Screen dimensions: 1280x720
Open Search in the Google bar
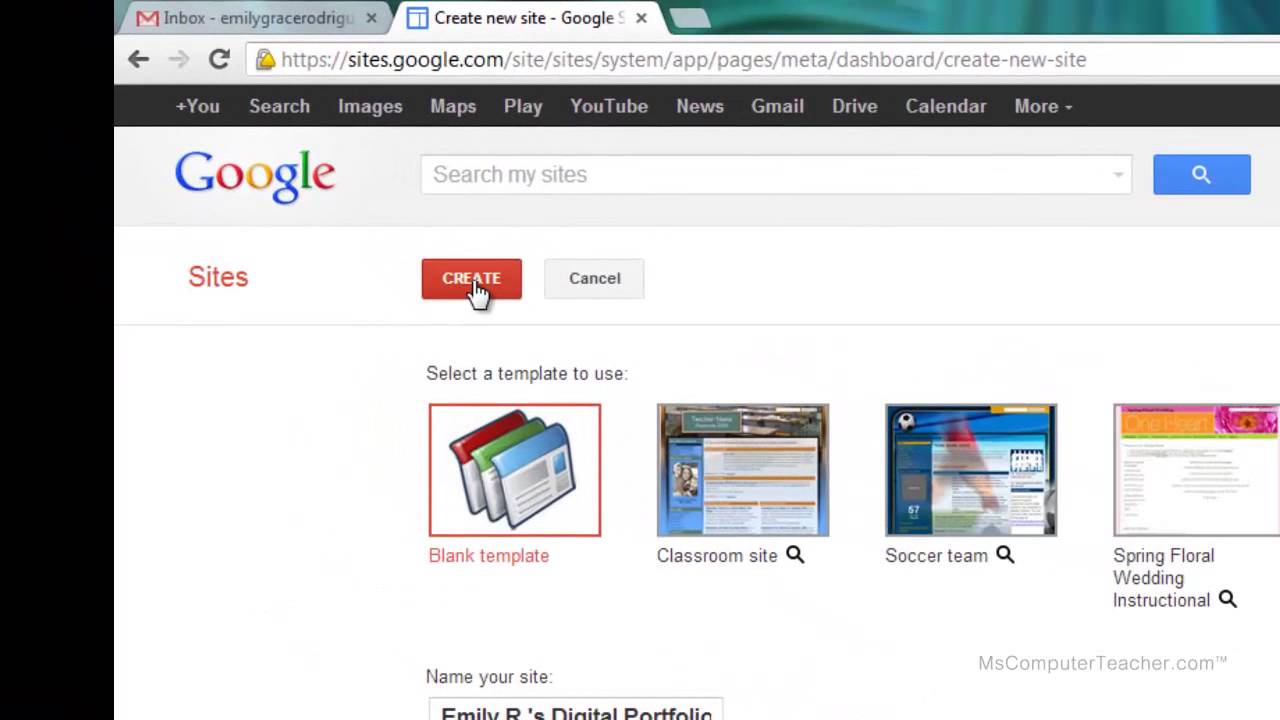click(x=279, y=106)
